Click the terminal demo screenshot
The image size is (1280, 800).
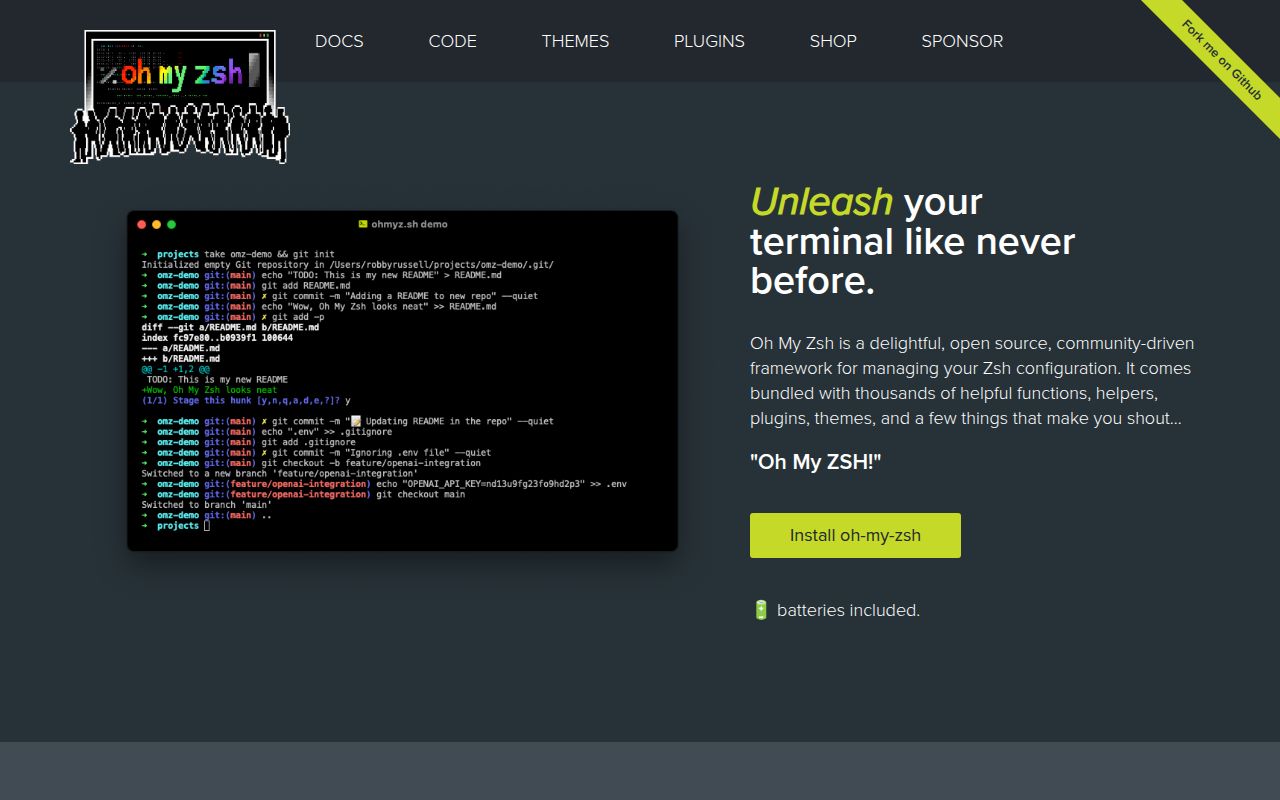(x=402, y=381)
